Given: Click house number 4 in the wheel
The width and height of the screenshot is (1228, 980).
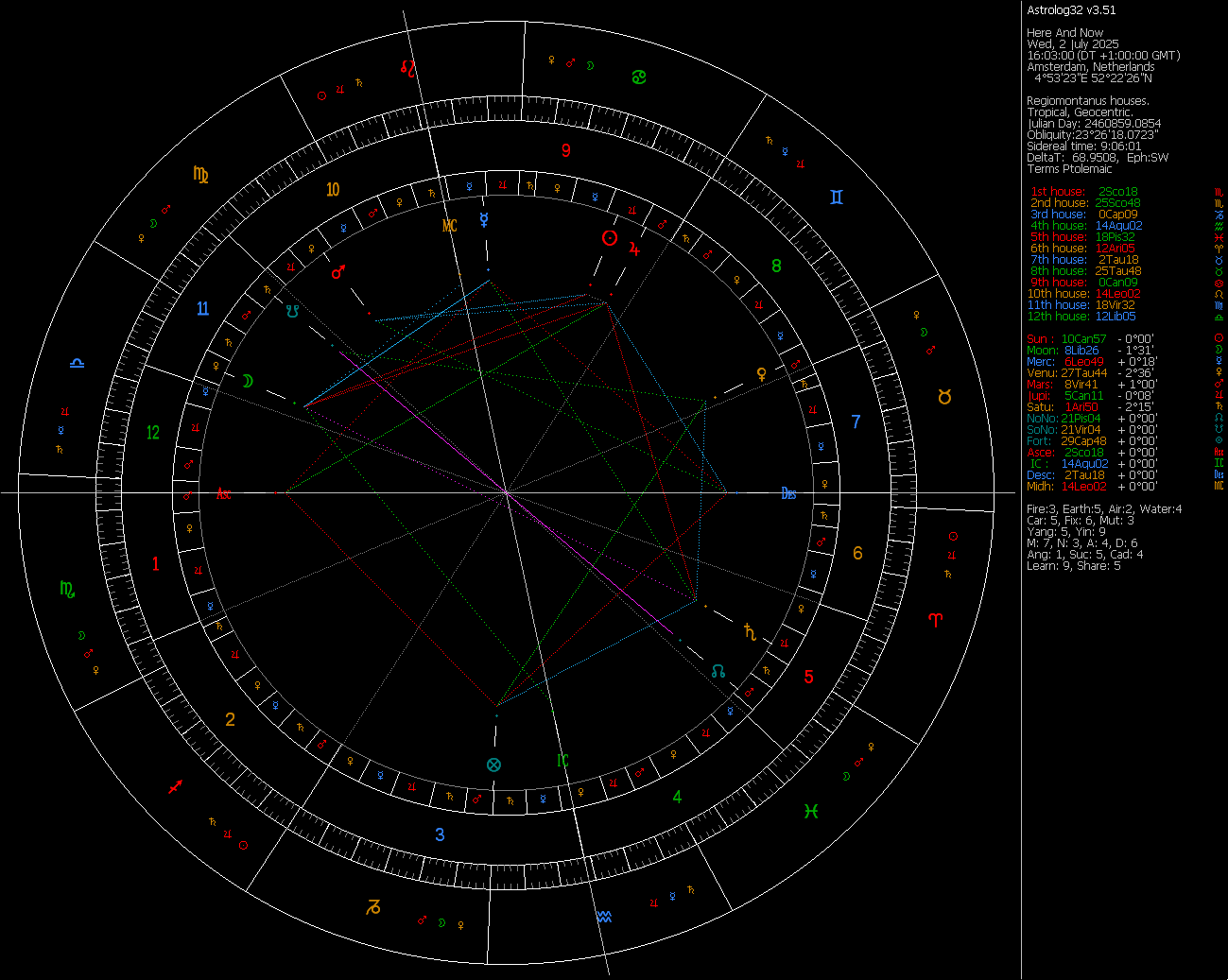Looking at the screenshot, I should [677, 797].
